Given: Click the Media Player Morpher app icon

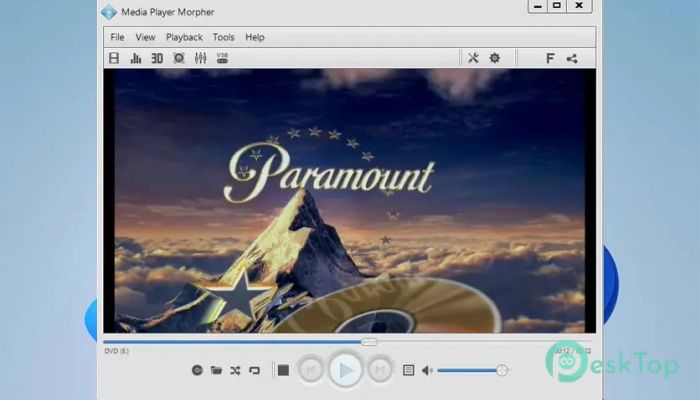Looking at the screenshot, I should point(109,12).
